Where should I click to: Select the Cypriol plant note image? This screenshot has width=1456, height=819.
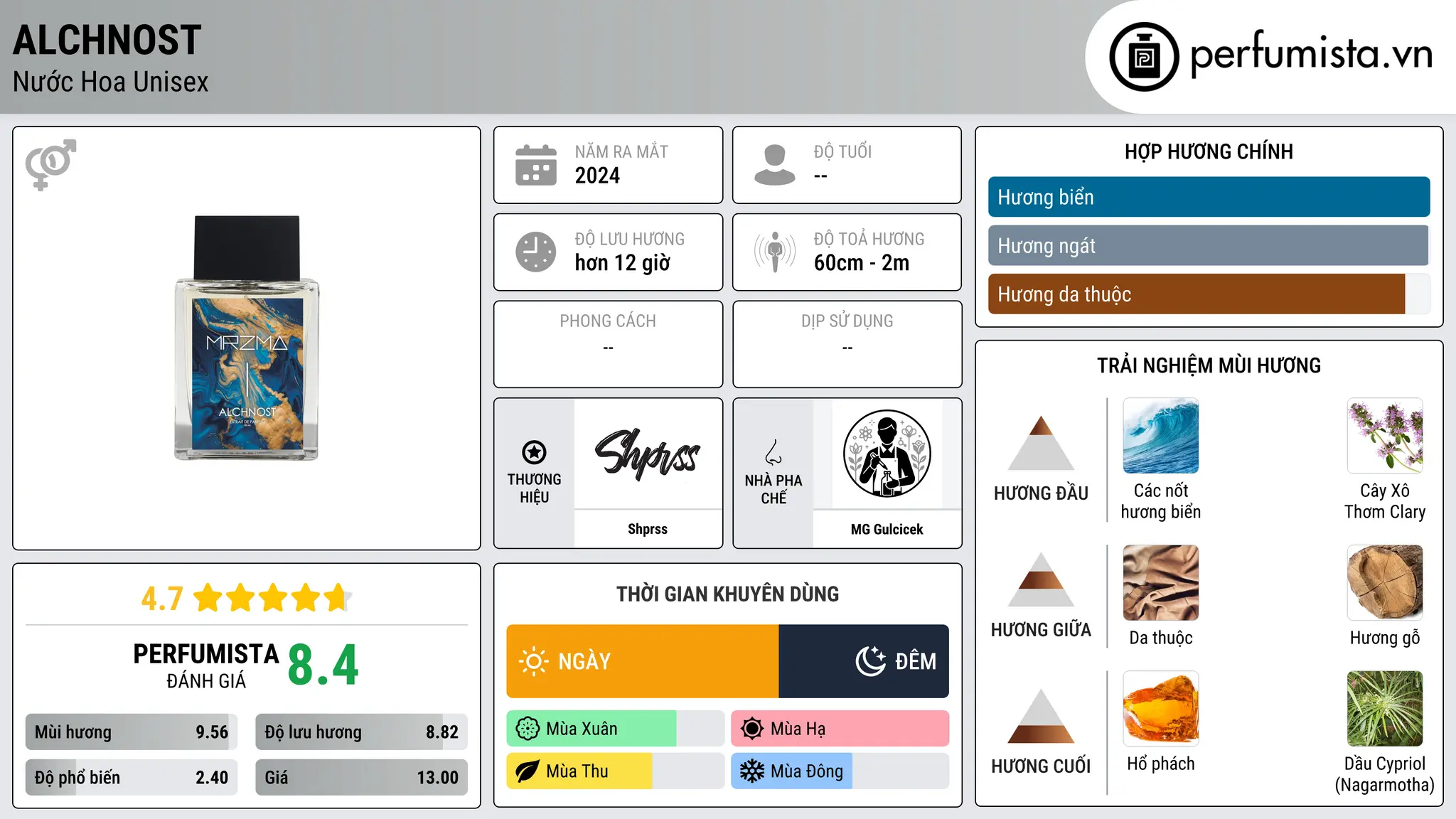[x=1385, y=709]
